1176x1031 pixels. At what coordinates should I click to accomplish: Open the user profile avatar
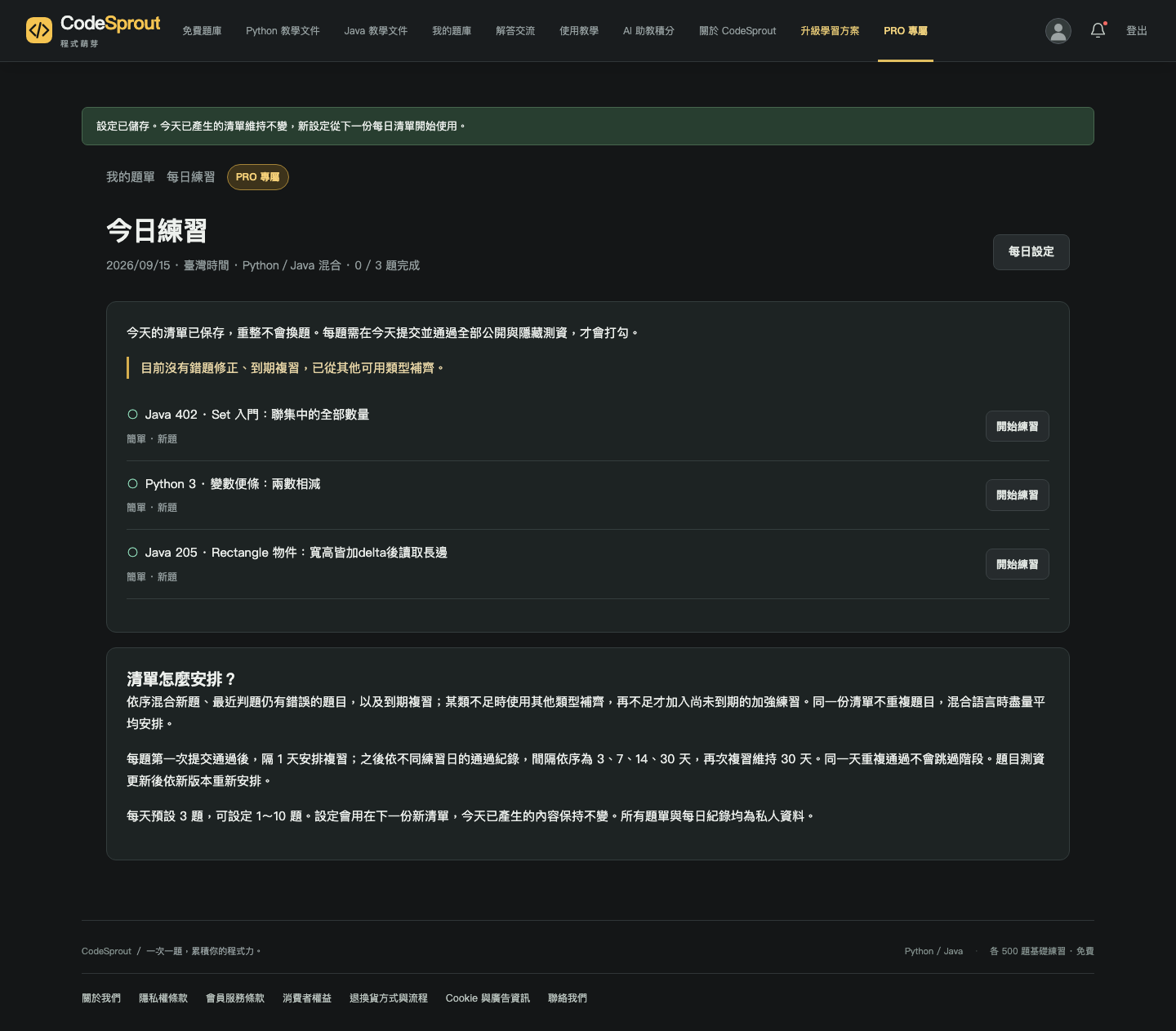pos(1058,31)
